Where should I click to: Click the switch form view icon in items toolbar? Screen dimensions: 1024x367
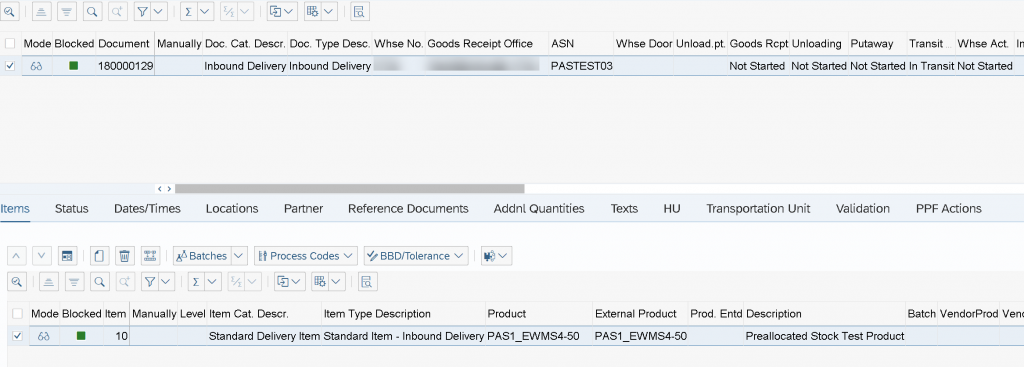pyautogui.click(x=67, y=256)
